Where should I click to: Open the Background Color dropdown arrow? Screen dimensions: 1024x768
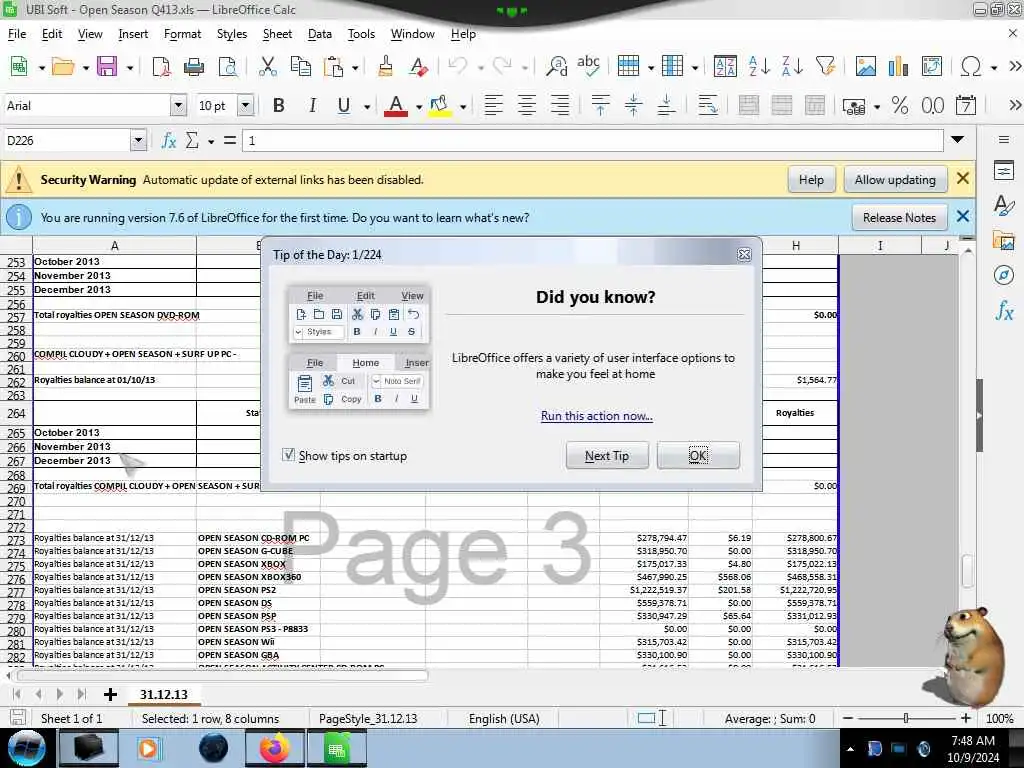click(x=462, y=106)
